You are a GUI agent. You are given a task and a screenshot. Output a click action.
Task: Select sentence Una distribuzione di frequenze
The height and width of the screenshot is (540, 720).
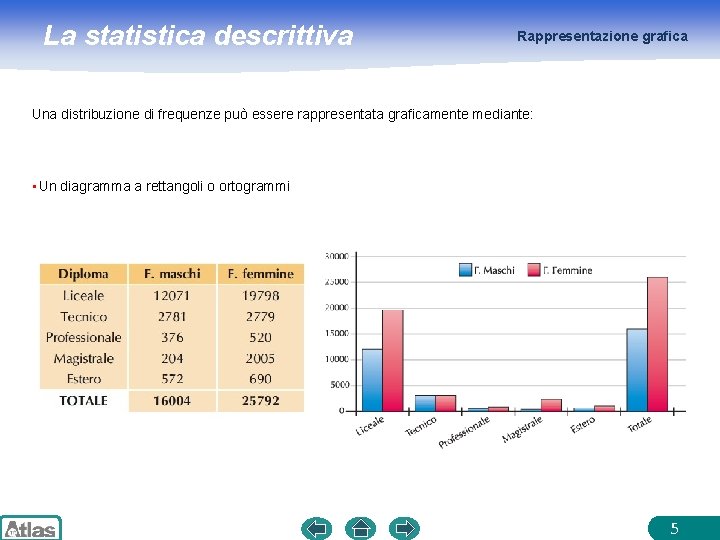pyautogui.click(x=282, y=114)
